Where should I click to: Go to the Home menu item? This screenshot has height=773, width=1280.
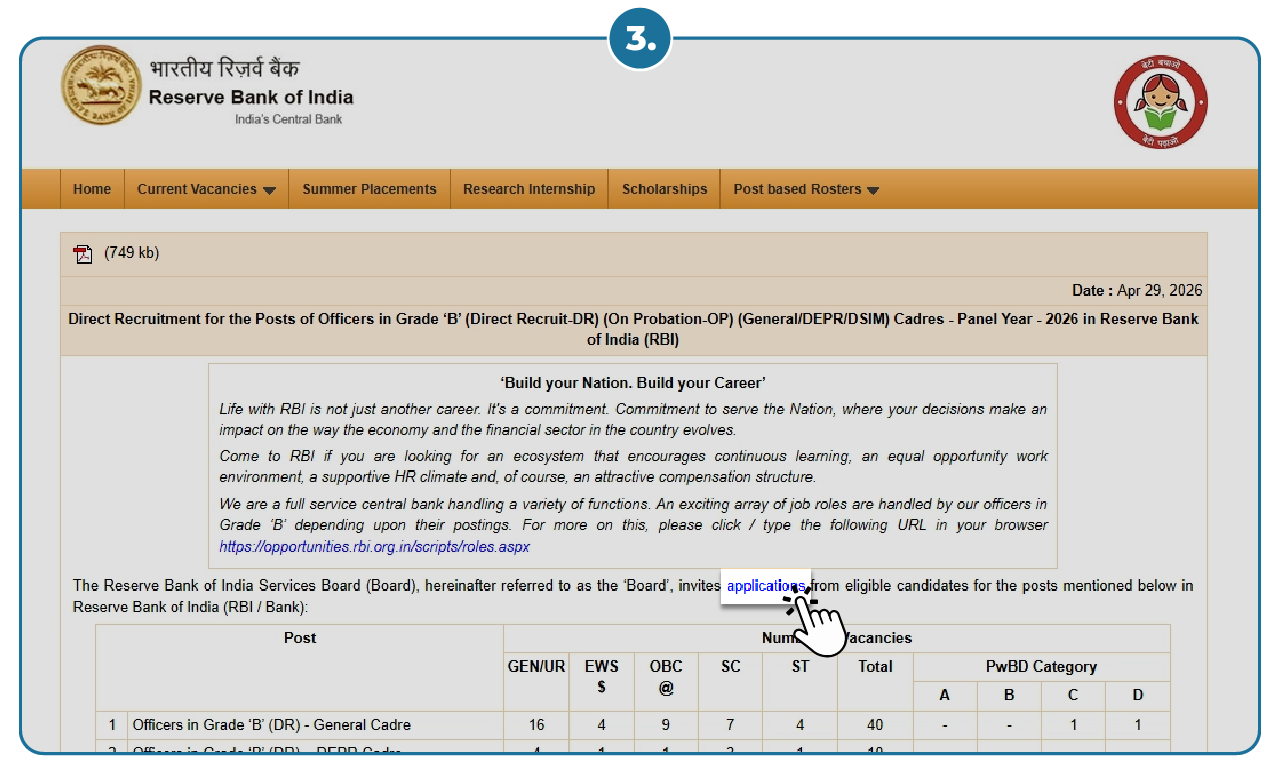pos(92,189)
